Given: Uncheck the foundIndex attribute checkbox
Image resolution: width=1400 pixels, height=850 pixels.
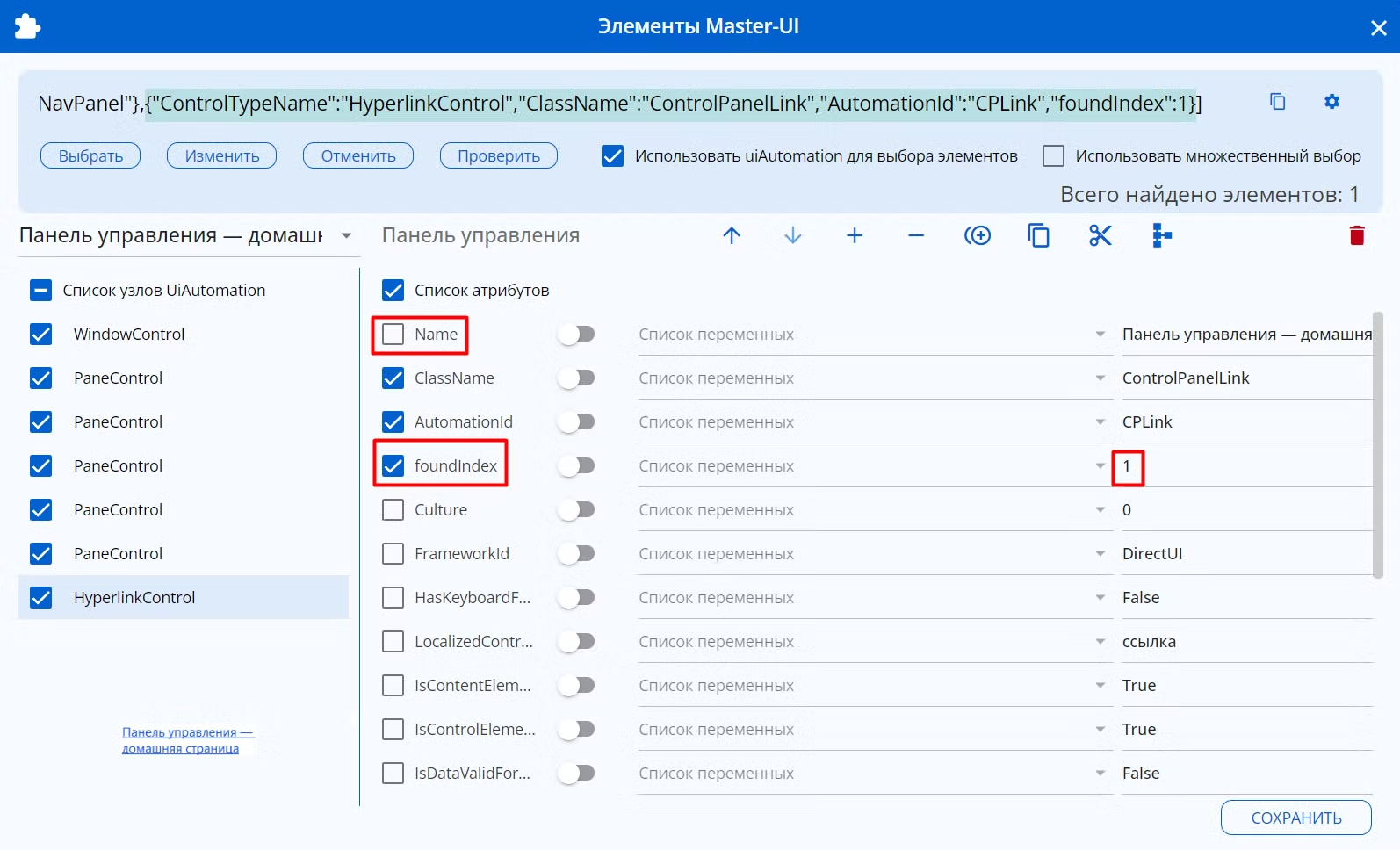Looking at the screenshot, I should pyautogui.click(x=393, y=466).
